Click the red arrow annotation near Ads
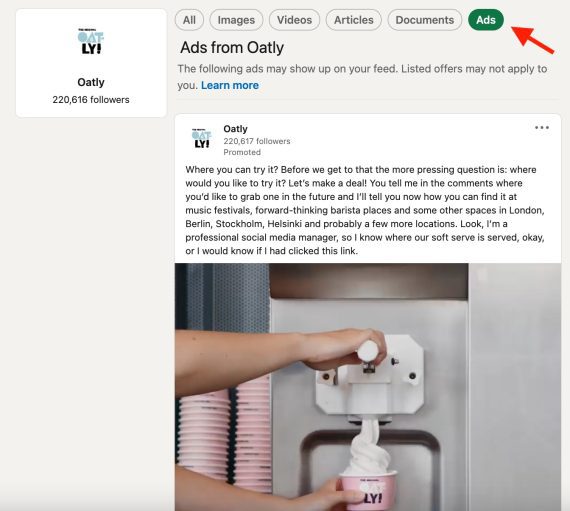 click(x=533, y=39)
